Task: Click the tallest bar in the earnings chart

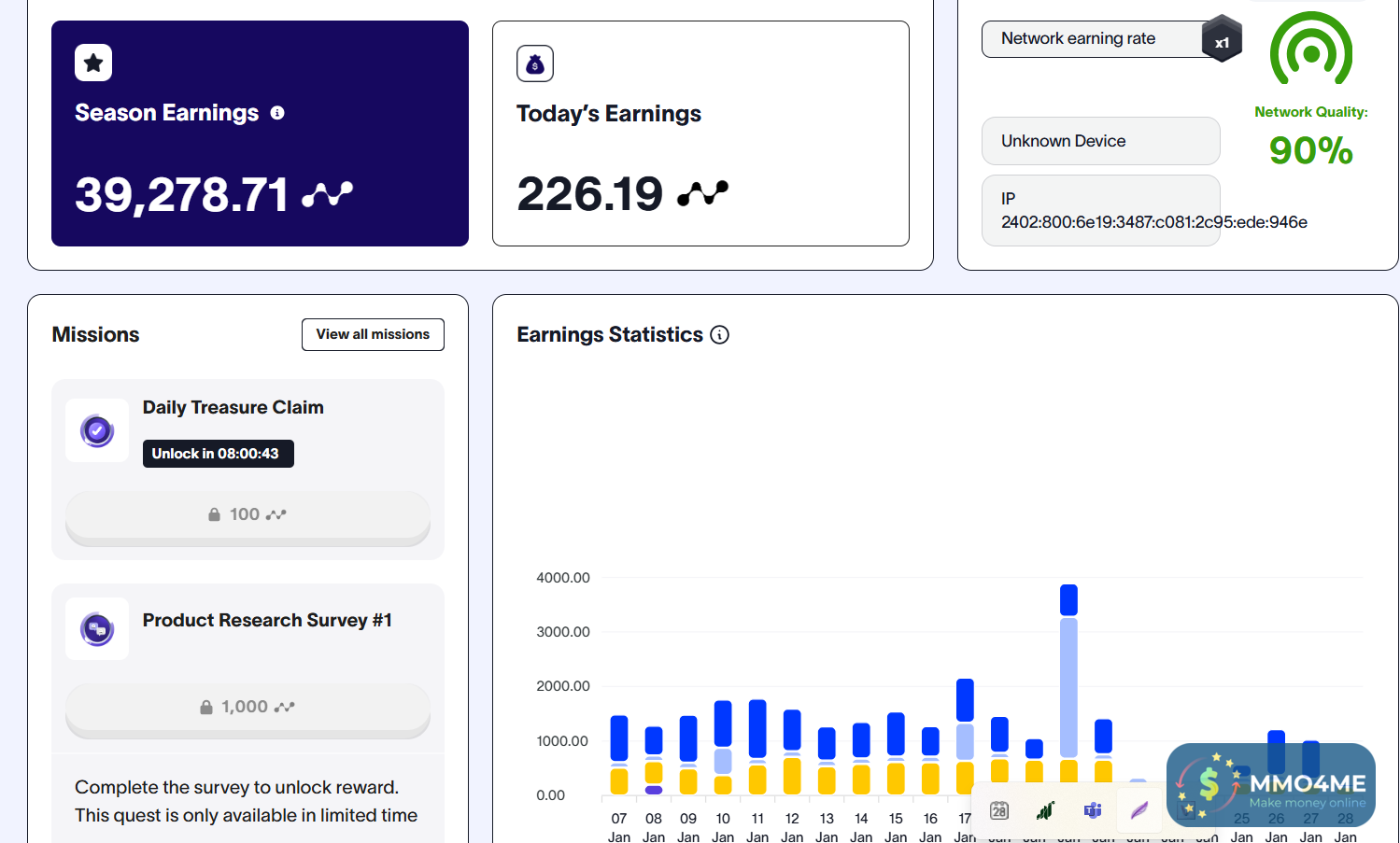Action: click(x=1068, y=689)
